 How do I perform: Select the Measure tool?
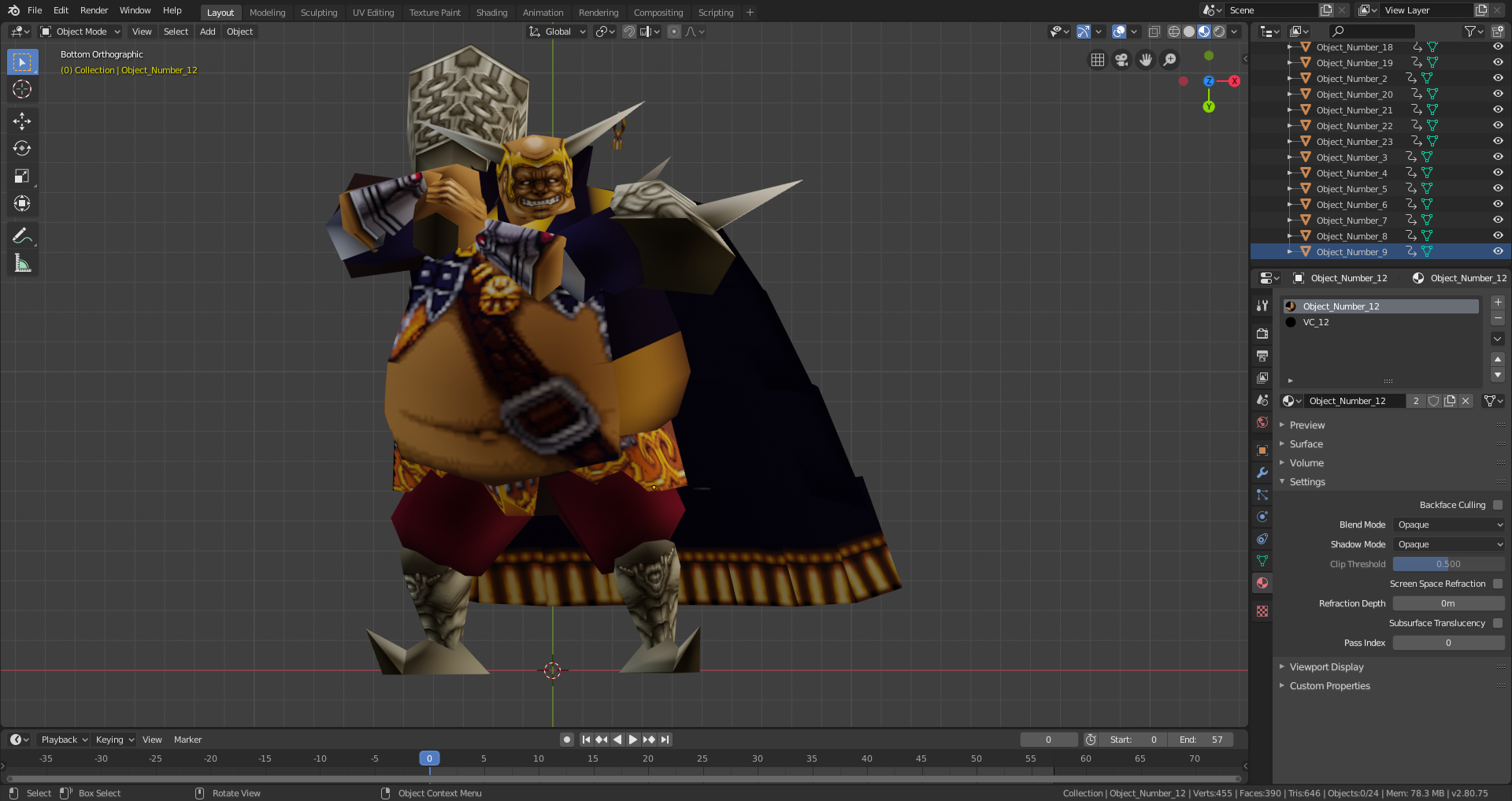click(22, 264)
